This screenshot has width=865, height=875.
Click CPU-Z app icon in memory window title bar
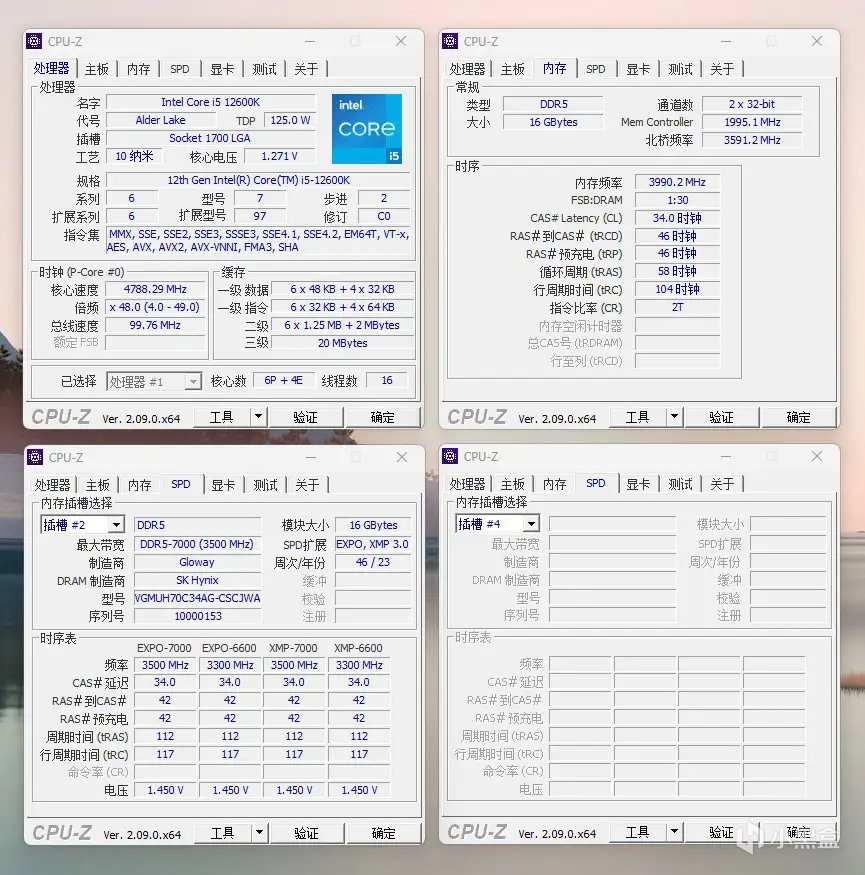(x=450, y=41)
